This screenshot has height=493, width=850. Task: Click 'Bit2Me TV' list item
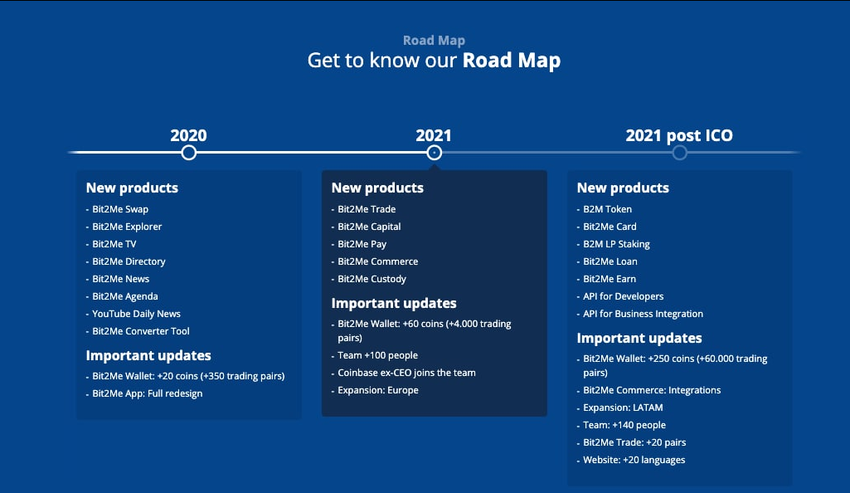point(114,244)
